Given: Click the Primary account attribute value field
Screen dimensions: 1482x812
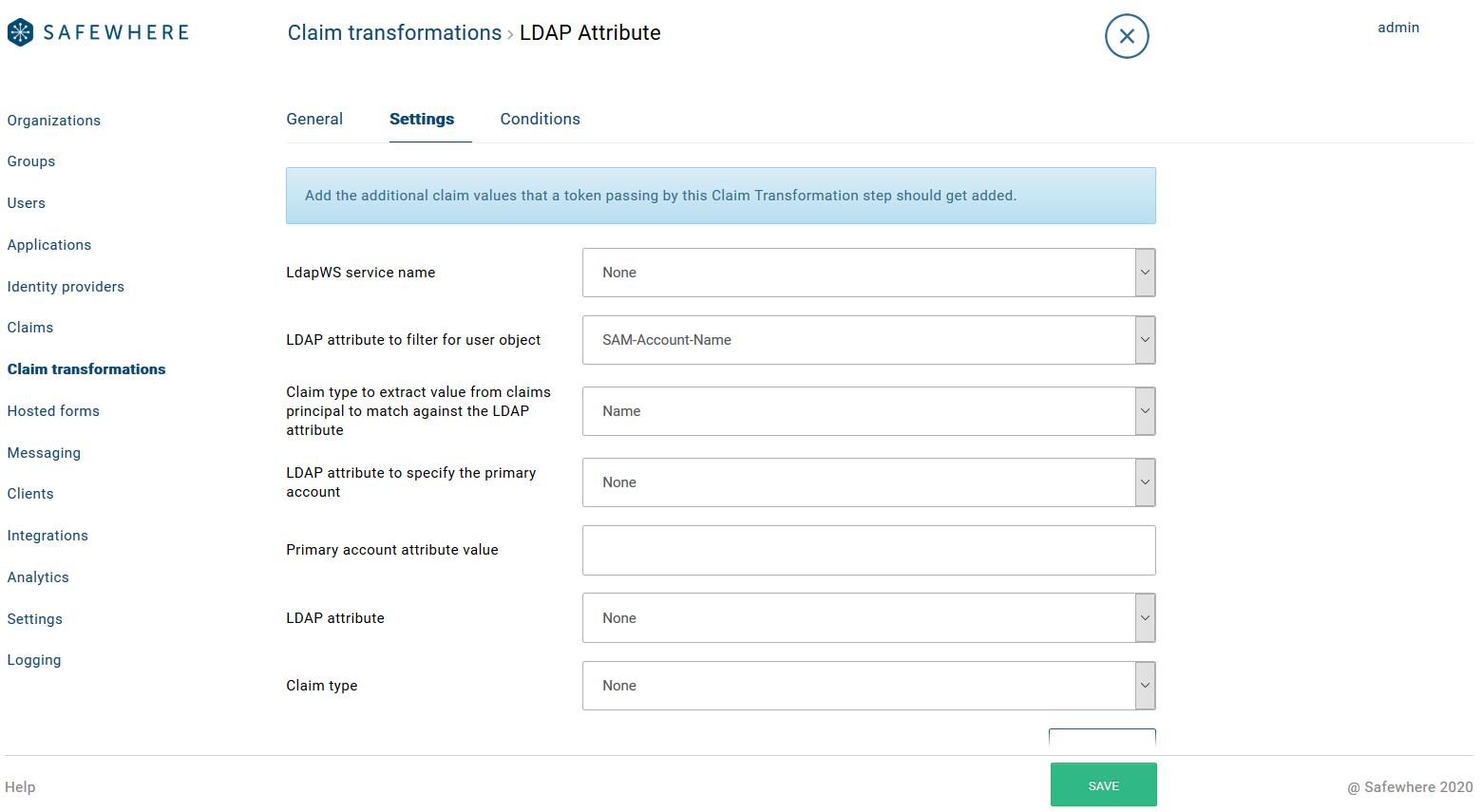Looking at the screenshot, I should 868,550.
